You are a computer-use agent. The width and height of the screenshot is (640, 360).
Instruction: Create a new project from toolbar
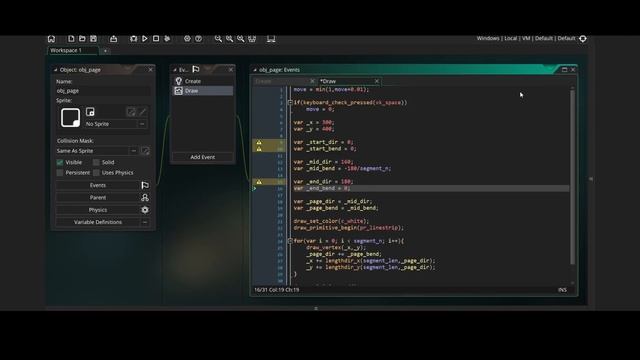pyautogui.click(x=71, y=38)
